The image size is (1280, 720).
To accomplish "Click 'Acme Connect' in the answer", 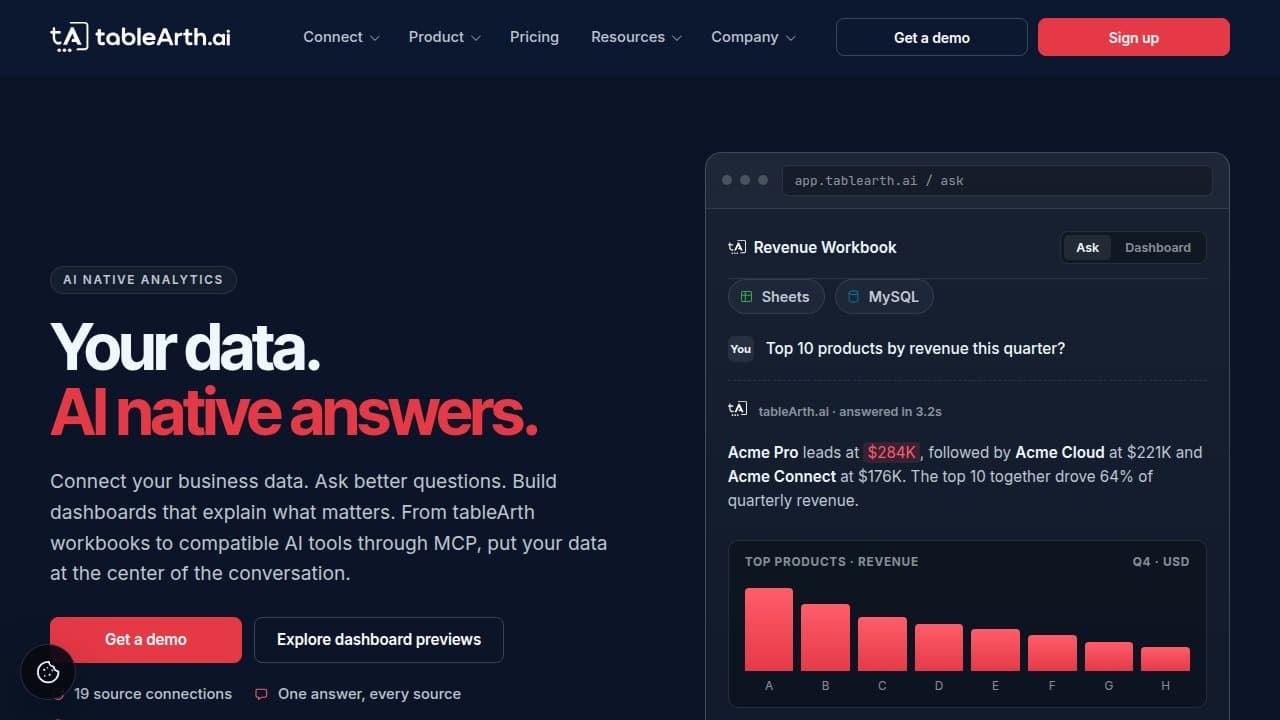I will click(x=782, y=476).
